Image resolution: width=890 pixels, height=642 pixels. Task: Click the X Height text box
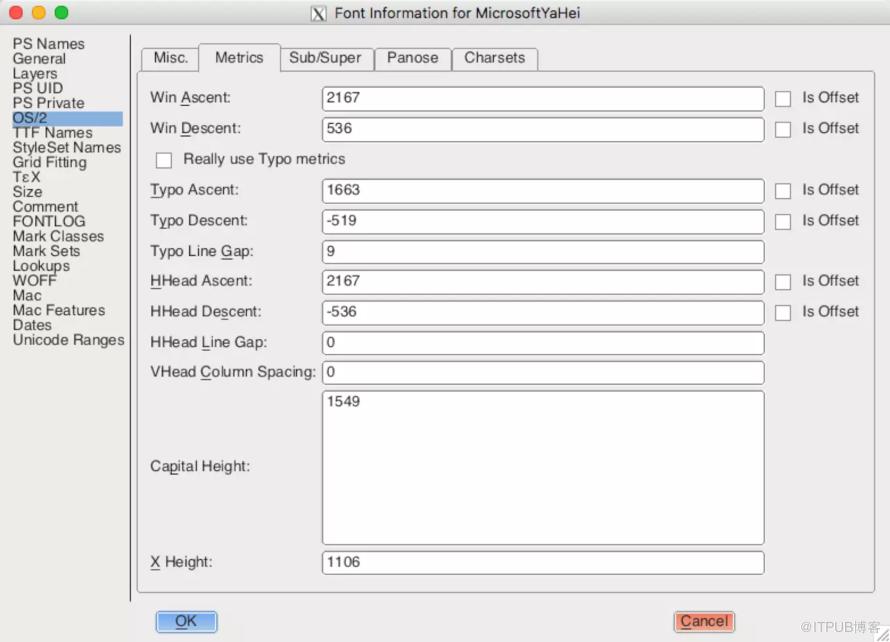pos(543,563)
